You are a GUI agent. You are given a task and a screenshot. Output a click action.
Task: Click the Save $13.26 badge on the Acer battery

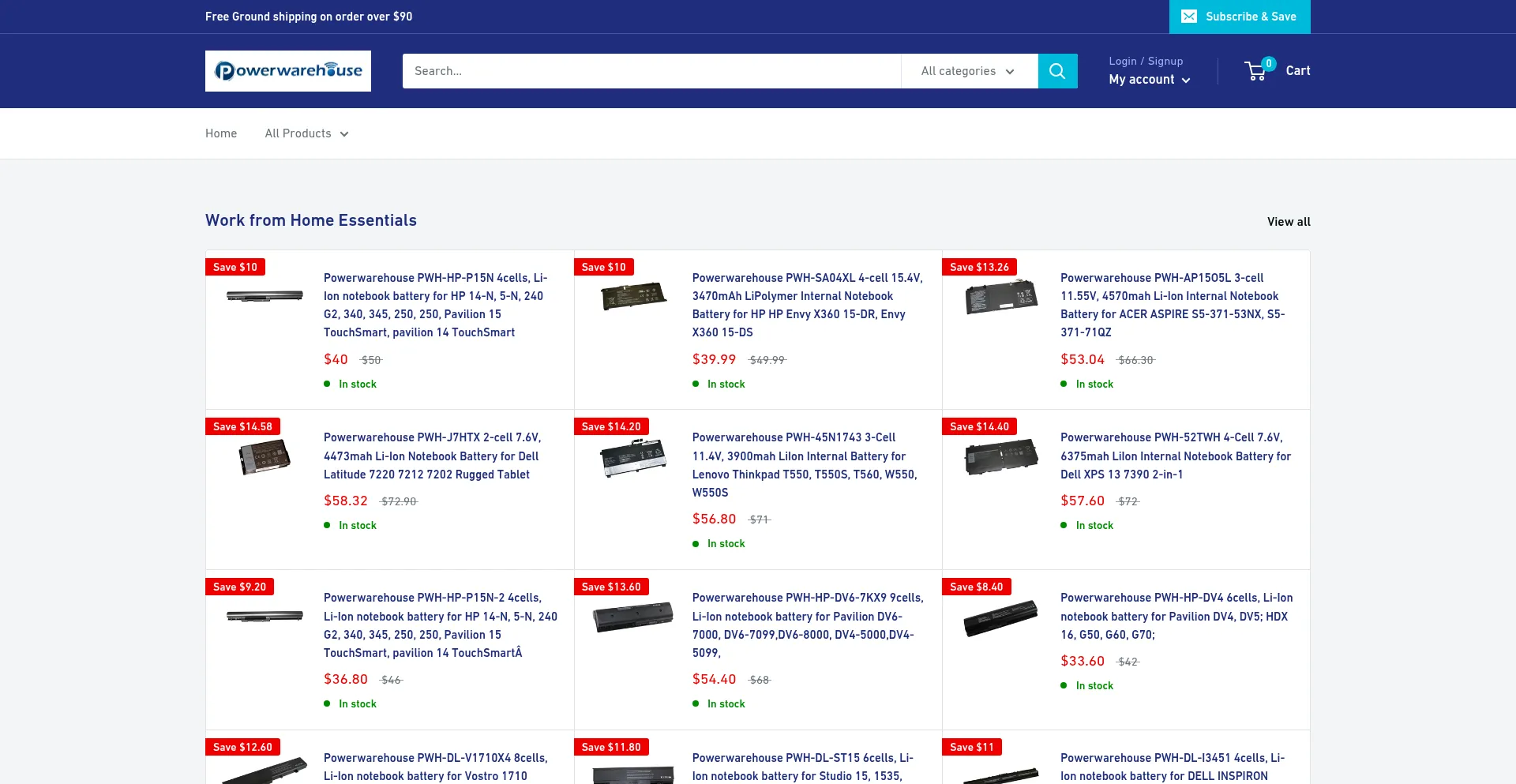click(x=978, y=267)
